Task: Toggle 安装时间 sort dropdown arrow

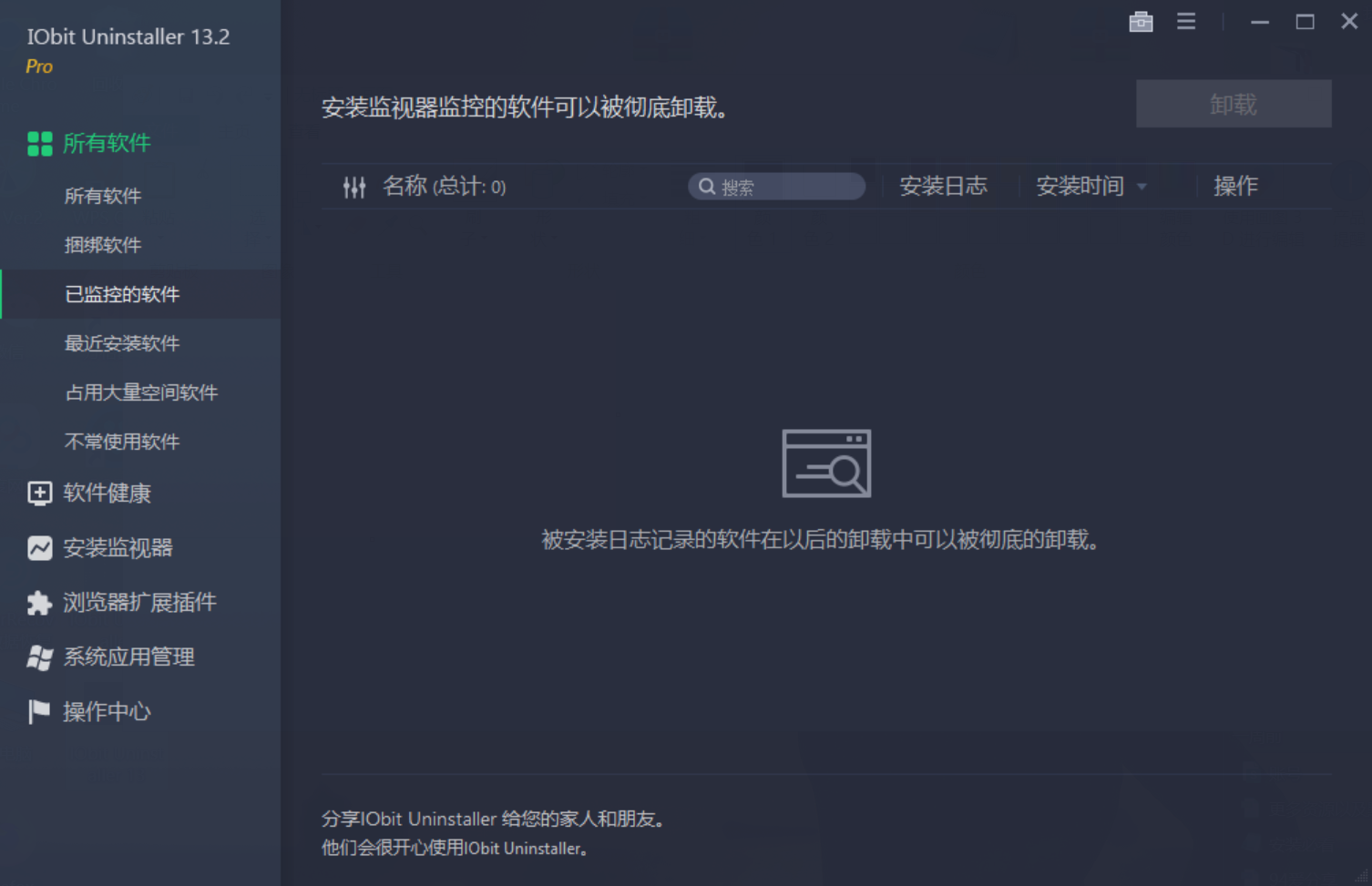Action: 1142,188
